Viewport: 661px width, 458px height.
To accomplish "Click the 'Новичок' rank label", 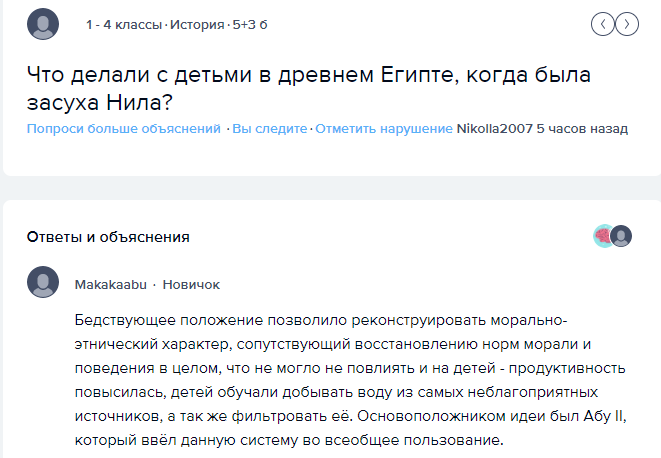I will (x=191, y=285).
